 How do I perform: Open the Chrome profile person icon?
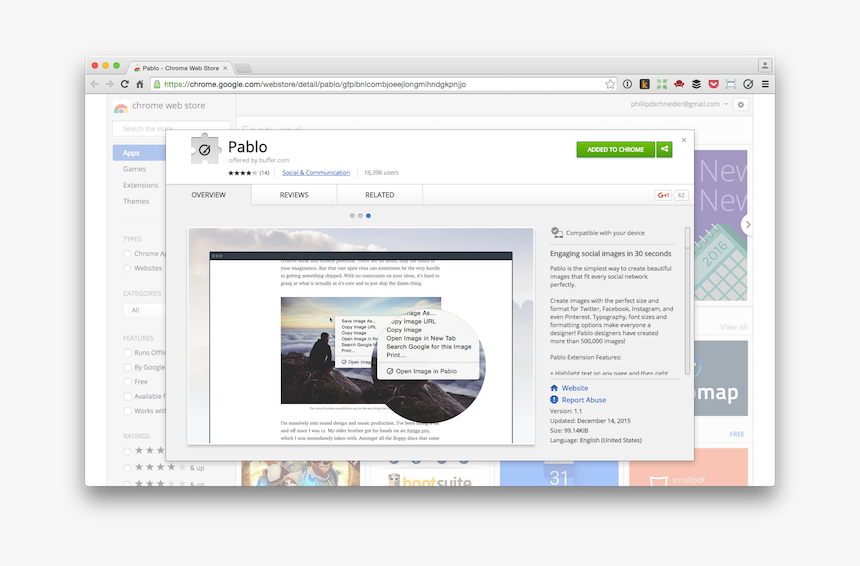point(765,65)
